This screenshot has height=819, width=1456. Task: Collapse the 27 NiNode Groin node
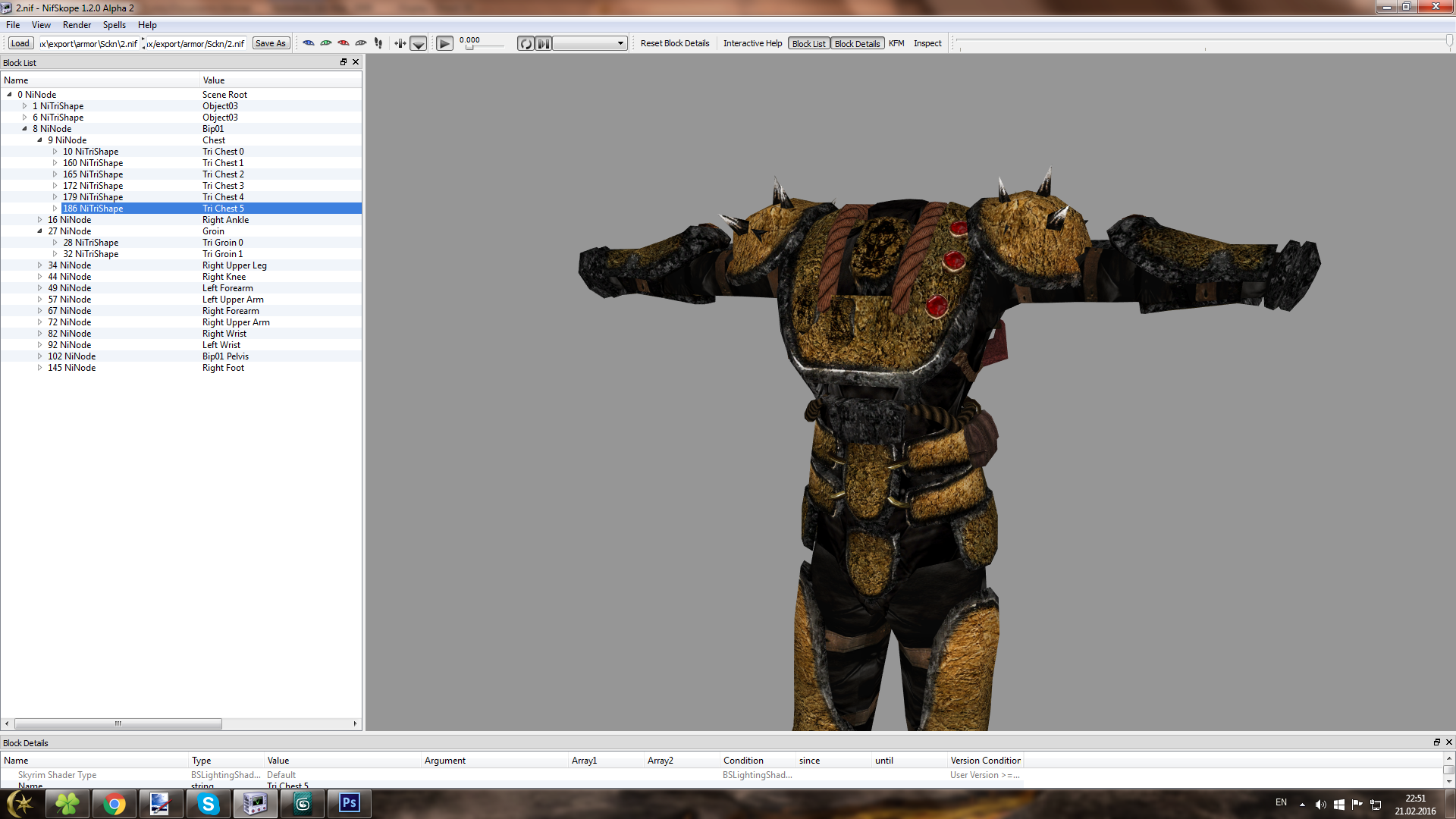[x=39, y=231]
